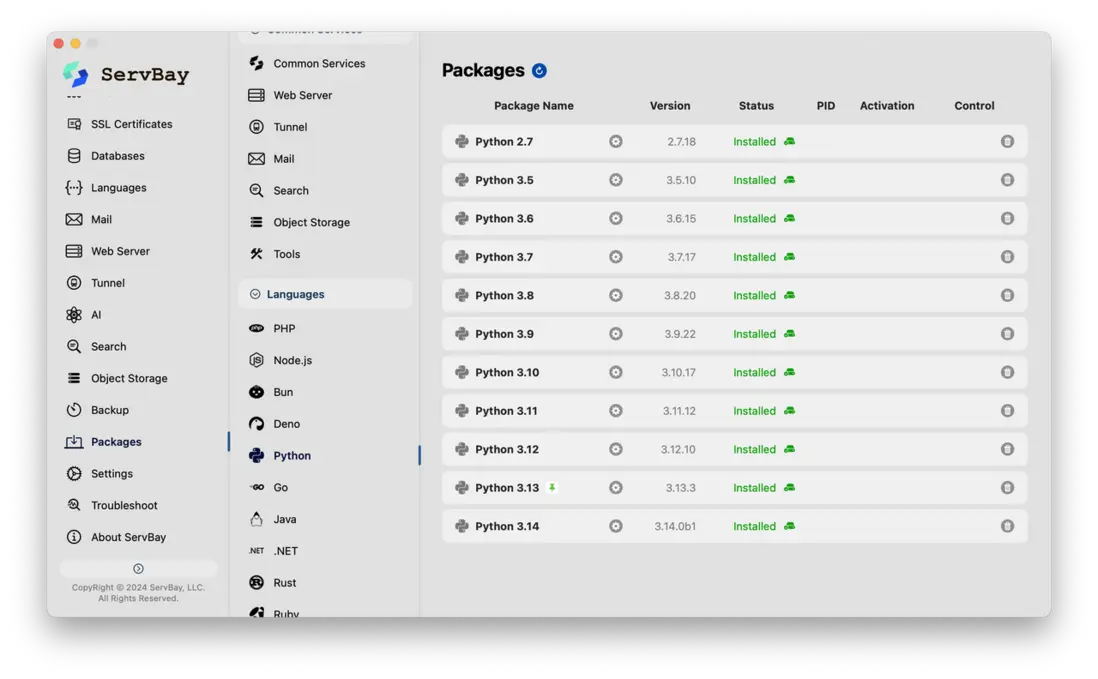
Task: Open Databases in the main sidebar
Action: pyautogui.click(x=117, y=156)
